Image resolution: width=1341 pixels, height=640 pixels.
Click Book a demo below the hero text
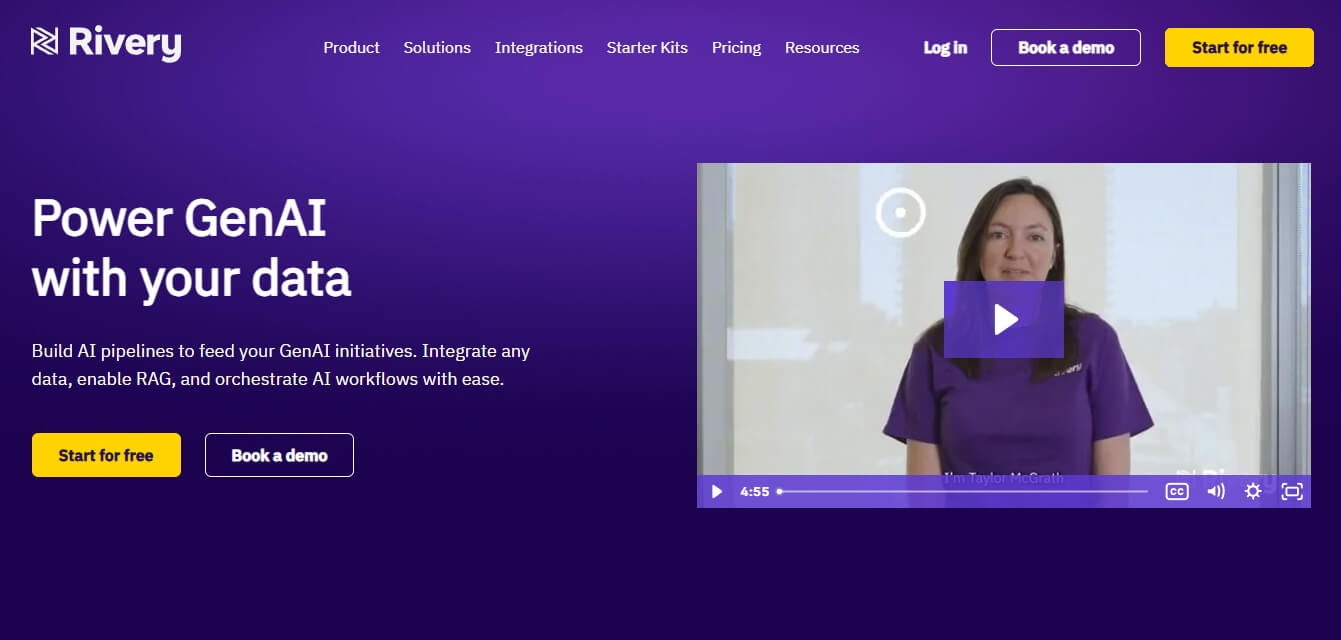click(279, 455)
